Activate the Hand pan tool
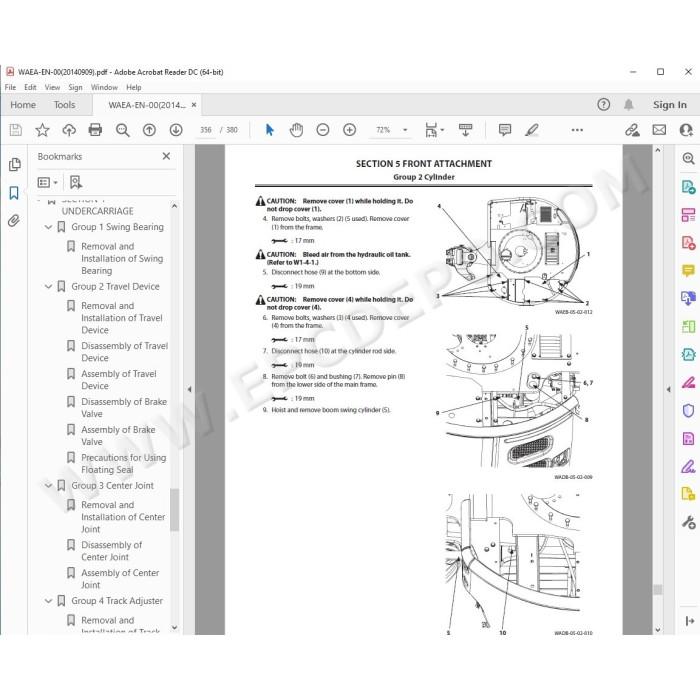This screenshot has height=700, width=700. click(x=296, y=130)
